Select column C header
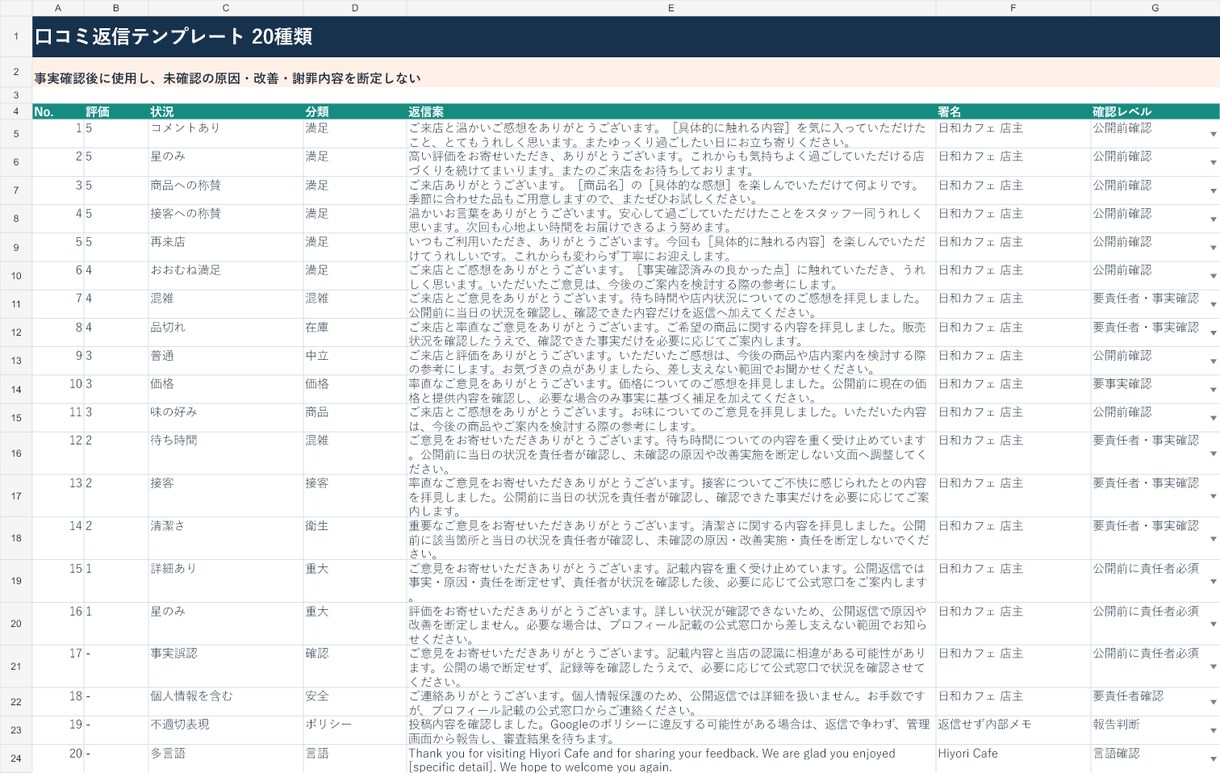Viewport: 1220px width, 773px height. (226, 8)
